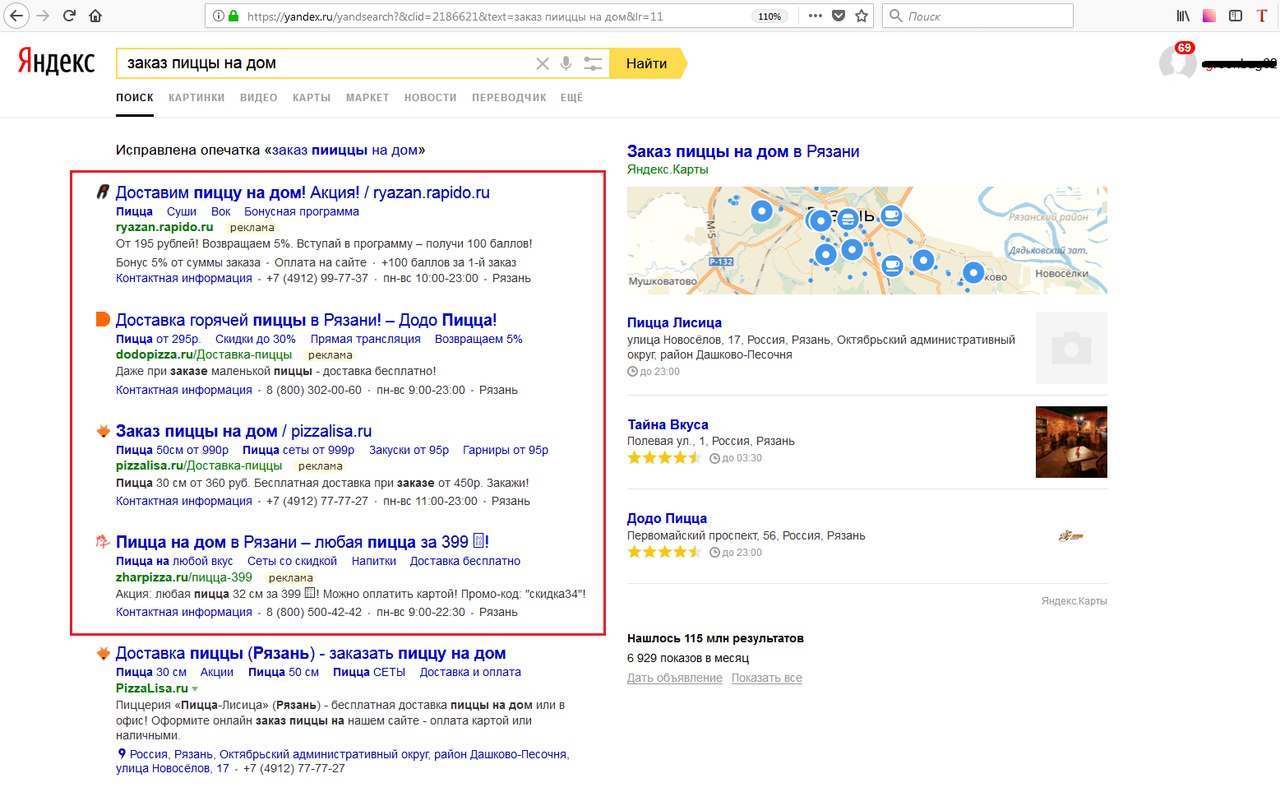Open the Новости tab

[430, 98]
